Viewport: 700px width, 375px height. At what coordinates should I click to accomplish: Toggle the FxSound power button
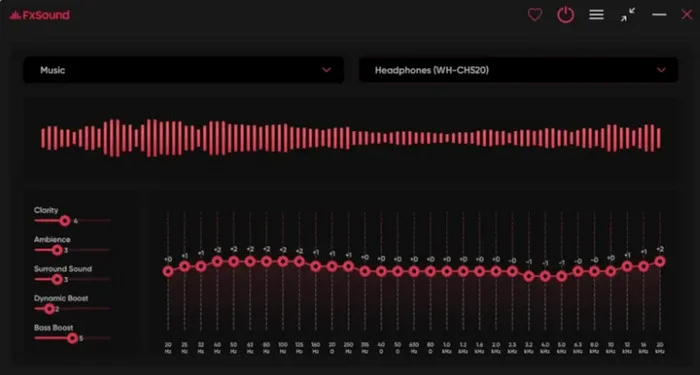click(566, 15)
